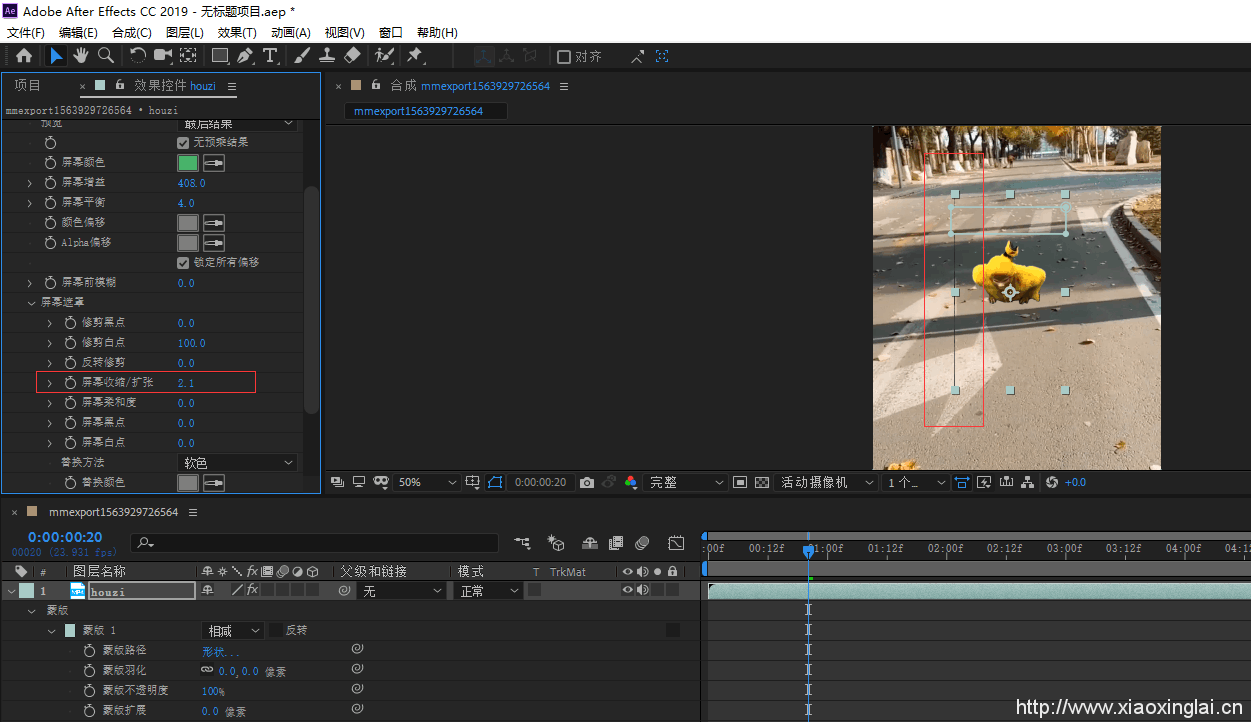
Task: Select the Unified Camera tool
Action: 163,56
